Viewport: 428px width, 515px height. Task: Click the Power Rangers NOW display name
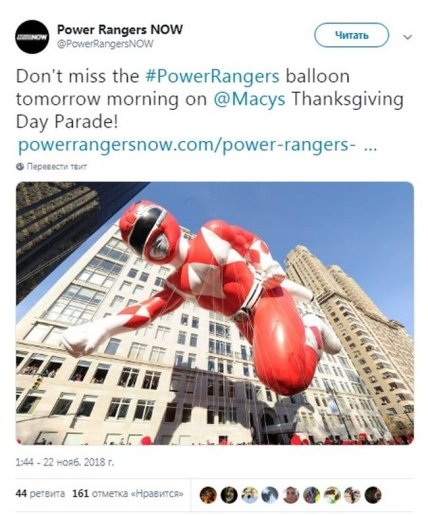(120, 30)
